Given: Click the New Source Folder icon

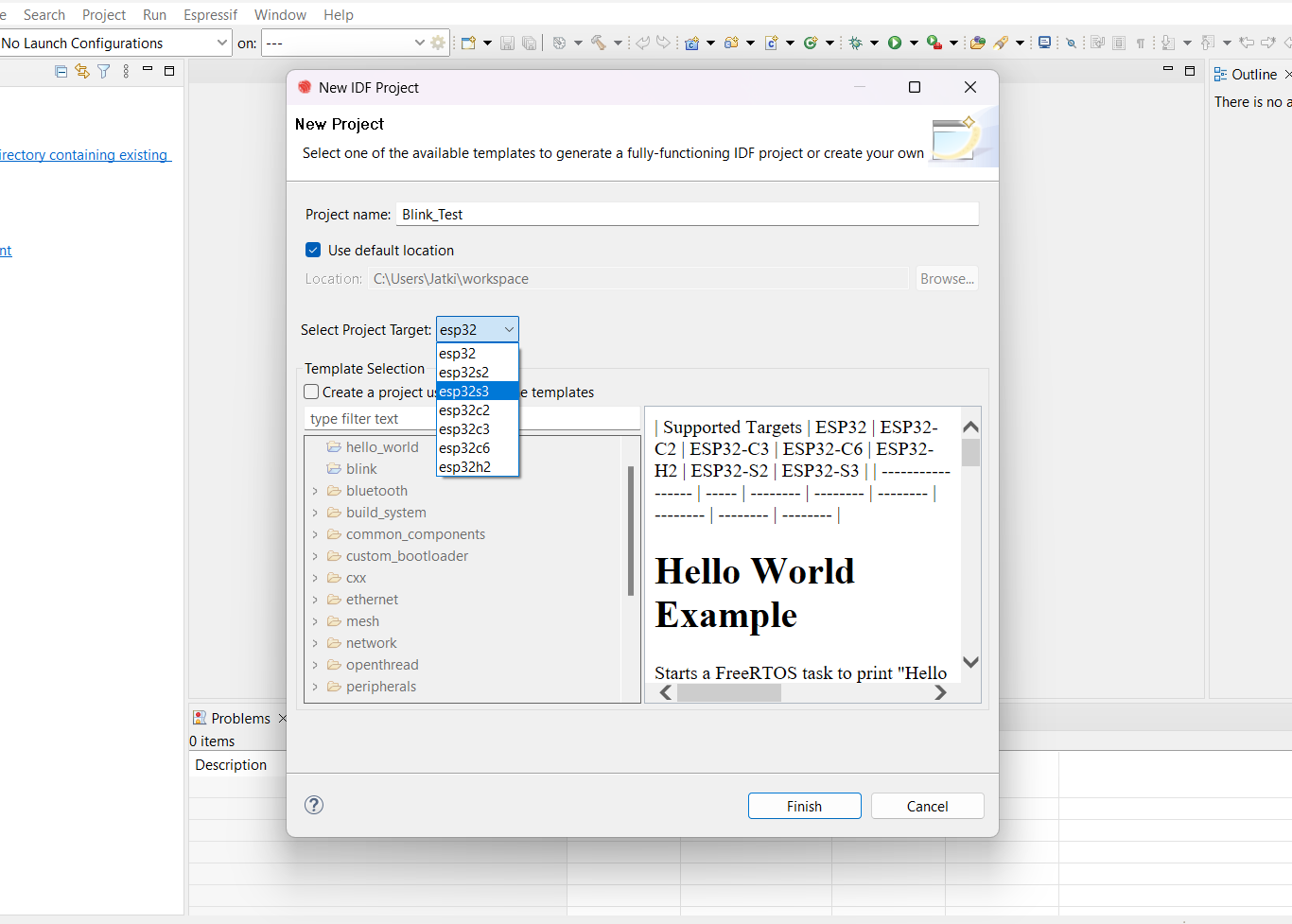Looking at the screenshot, I should coord(732,43).
